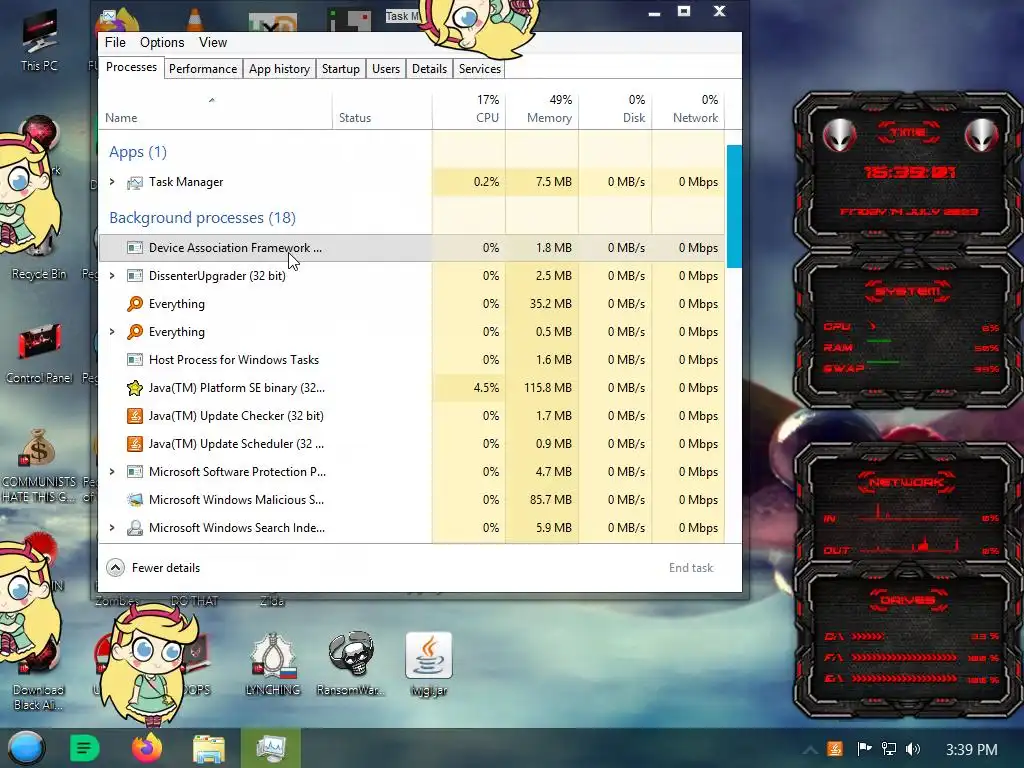
Task: Open the View menu
Action: (x=213, y=42)
